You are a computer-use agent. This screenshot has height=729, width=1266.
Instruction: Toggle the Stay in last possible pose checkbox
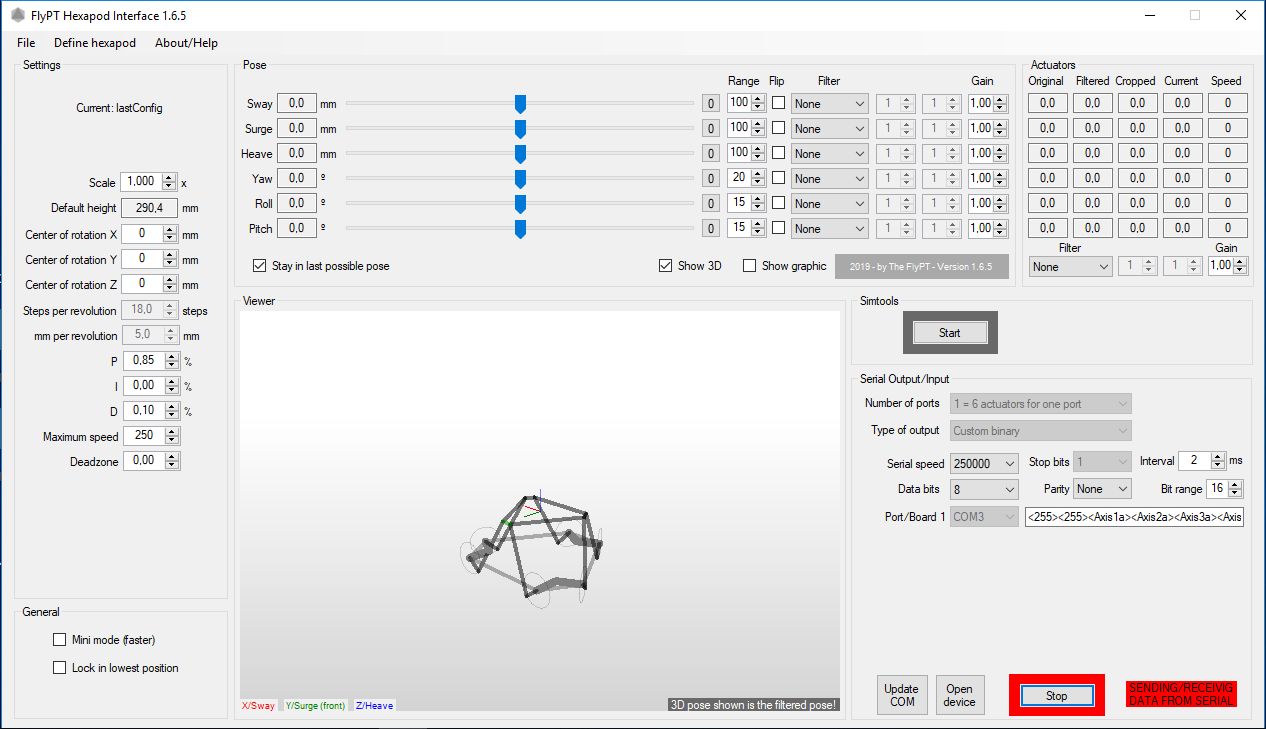pyautogui.click(x=260, y=266)
